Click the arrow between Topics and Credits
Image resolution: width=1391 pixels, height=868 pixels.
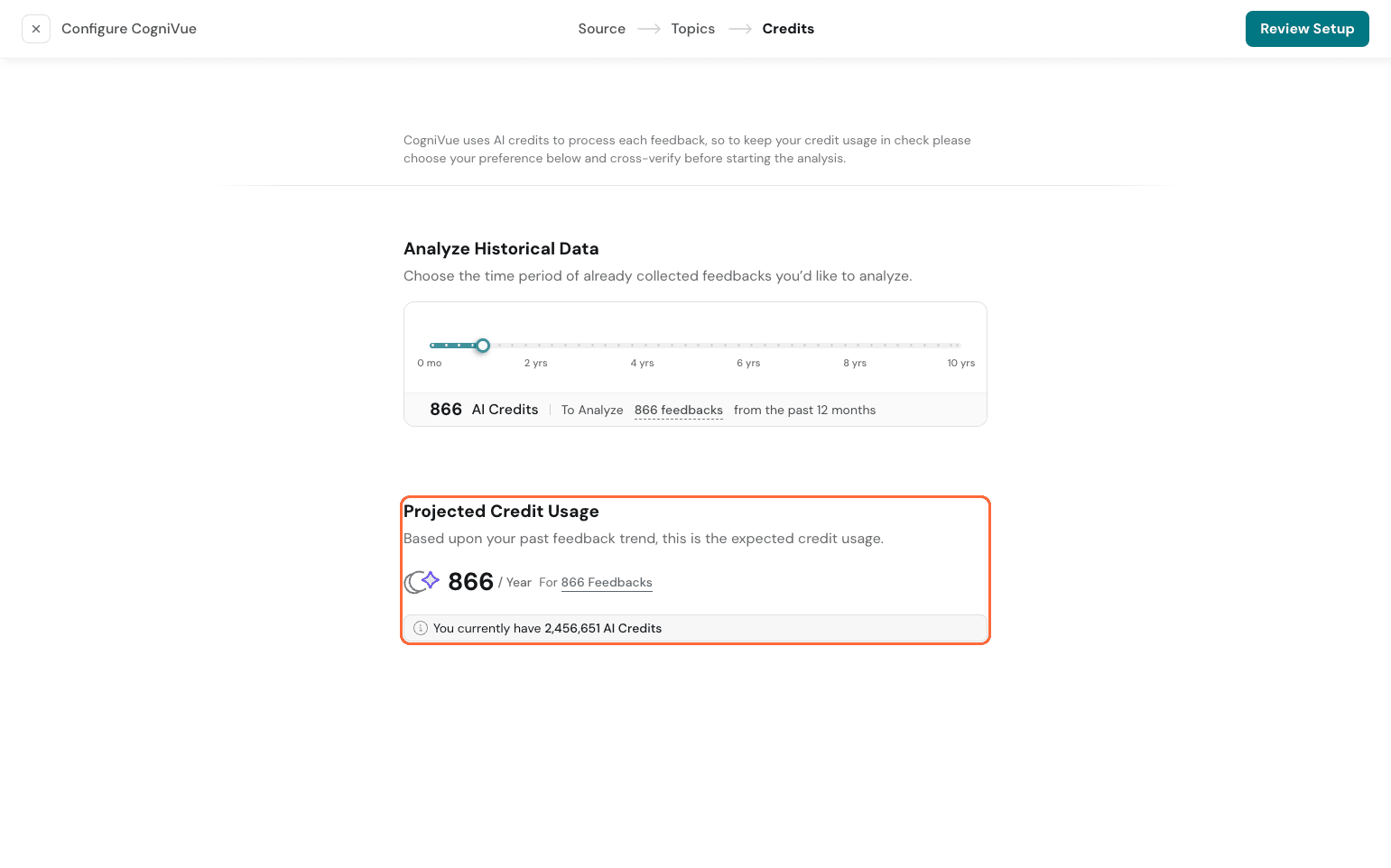pyautogui.click(x=739, y=29)
